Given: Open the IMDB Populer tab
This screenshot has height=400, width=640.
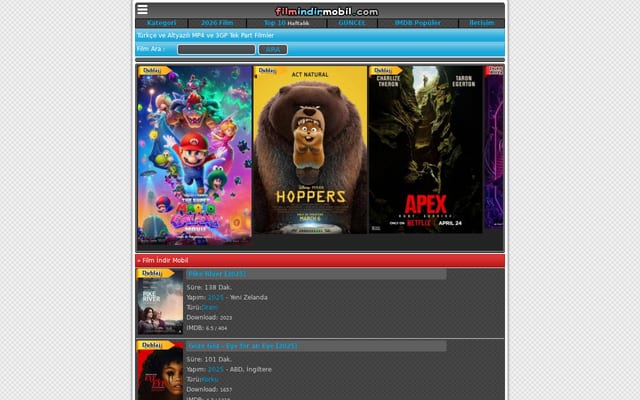Looking at the screenshot, I should [x=418, y=23].
